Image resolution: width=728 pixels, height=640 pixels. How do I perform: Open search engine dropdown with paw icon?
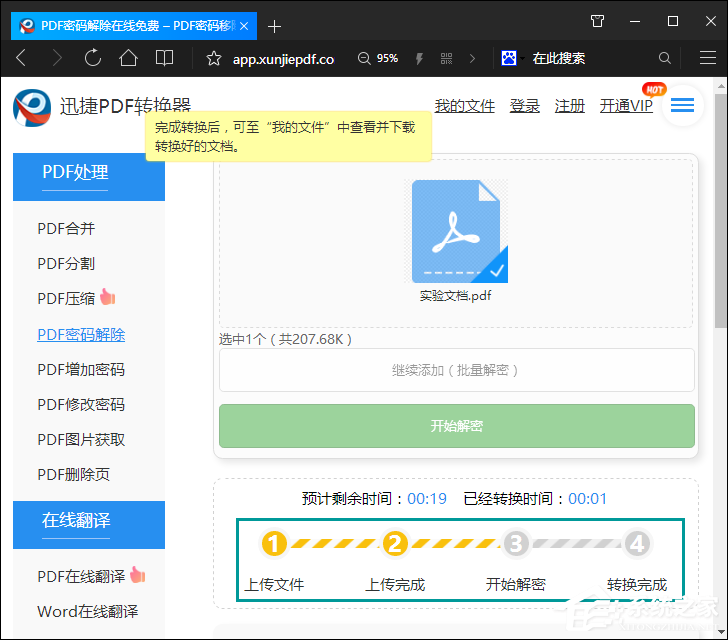513,59
